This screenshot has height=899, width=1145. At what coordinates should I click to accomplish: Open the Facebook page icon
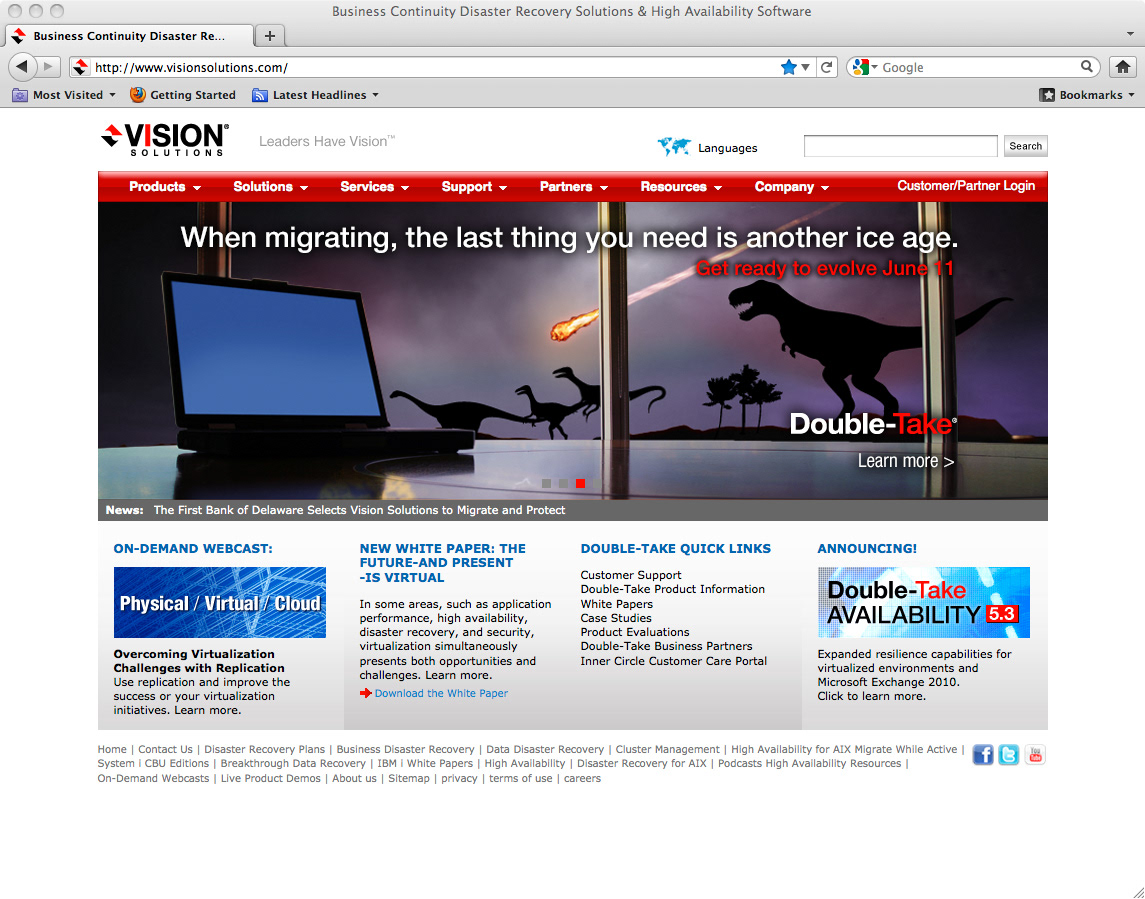[983, 754]
